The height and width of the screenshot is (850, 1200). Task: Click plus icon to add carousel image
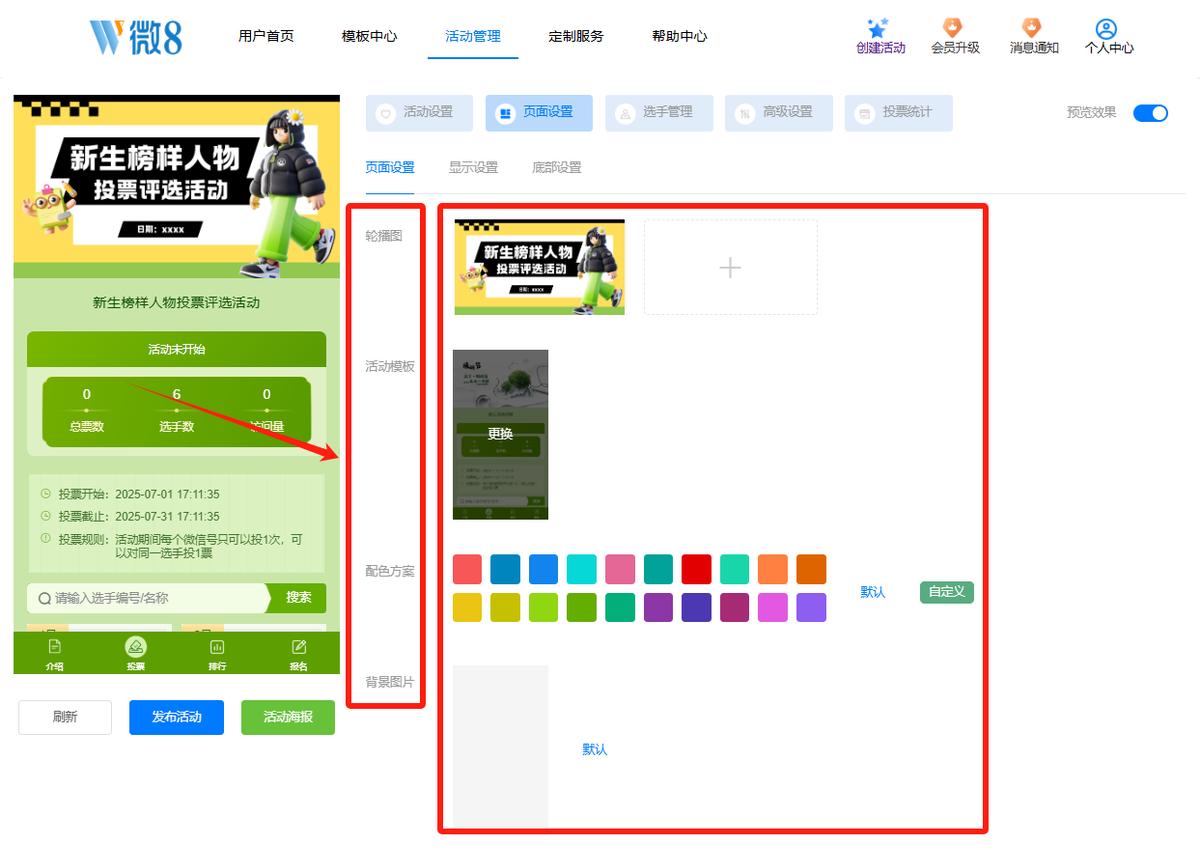[730, 268]
